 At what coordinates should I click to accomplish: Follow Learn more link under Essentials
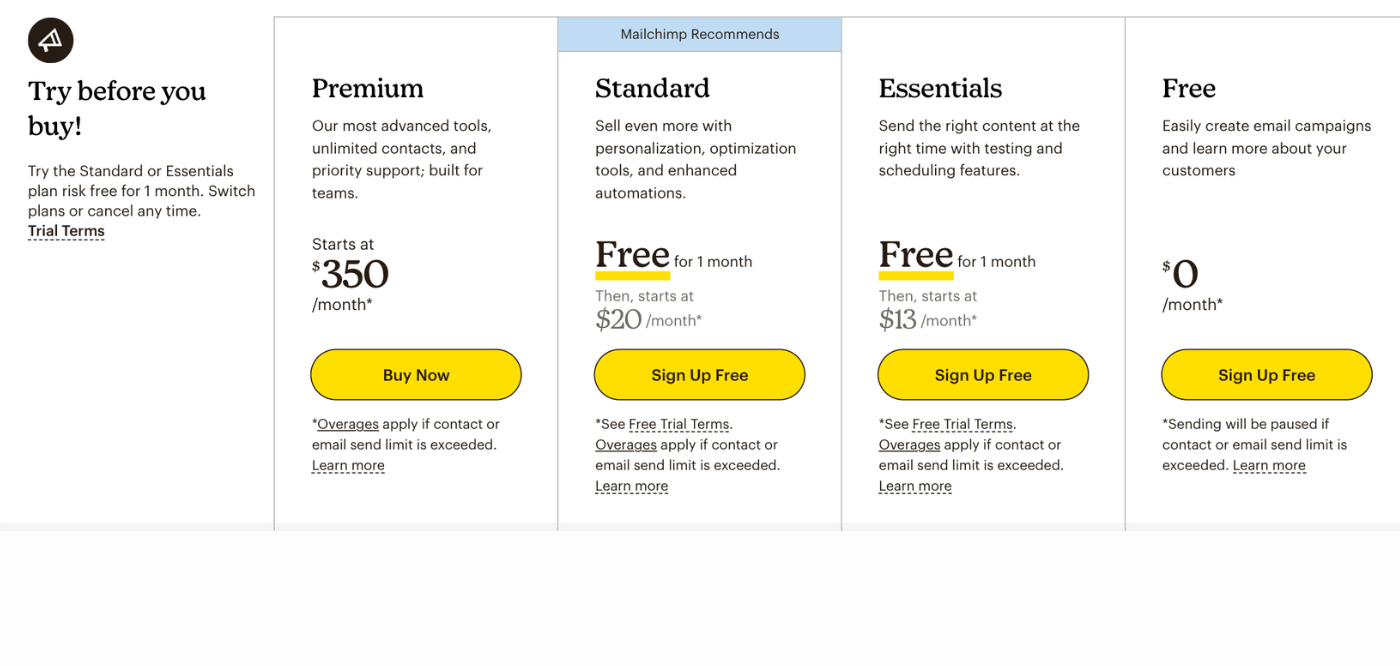coord(915,486)
